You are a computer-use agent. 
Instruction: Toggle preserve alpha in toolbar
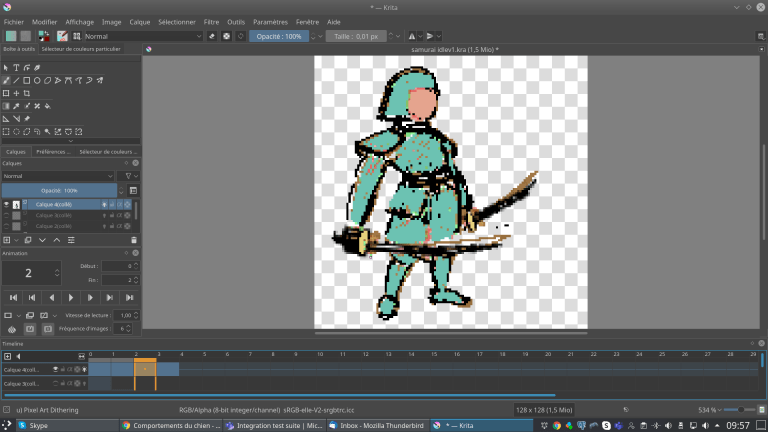226,36
